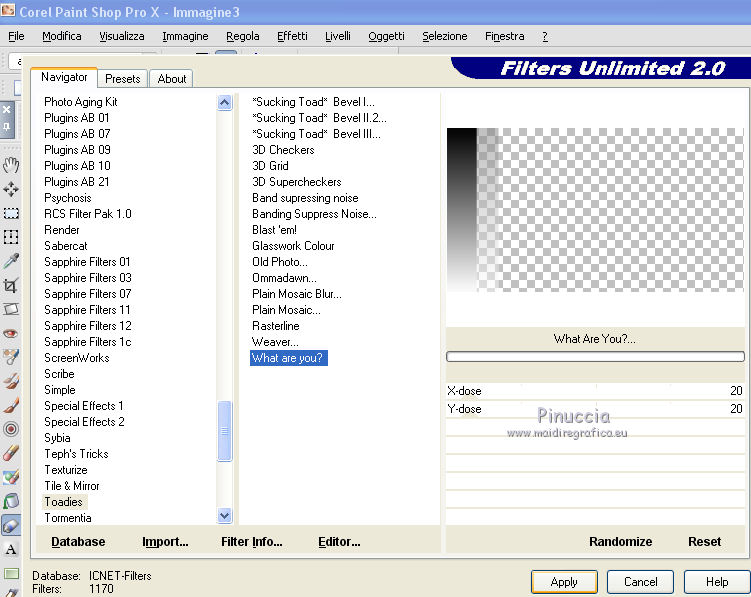Screen dimensions: 751x597
Task: Open Filter Info...
Action: click(x=251, y=541)
